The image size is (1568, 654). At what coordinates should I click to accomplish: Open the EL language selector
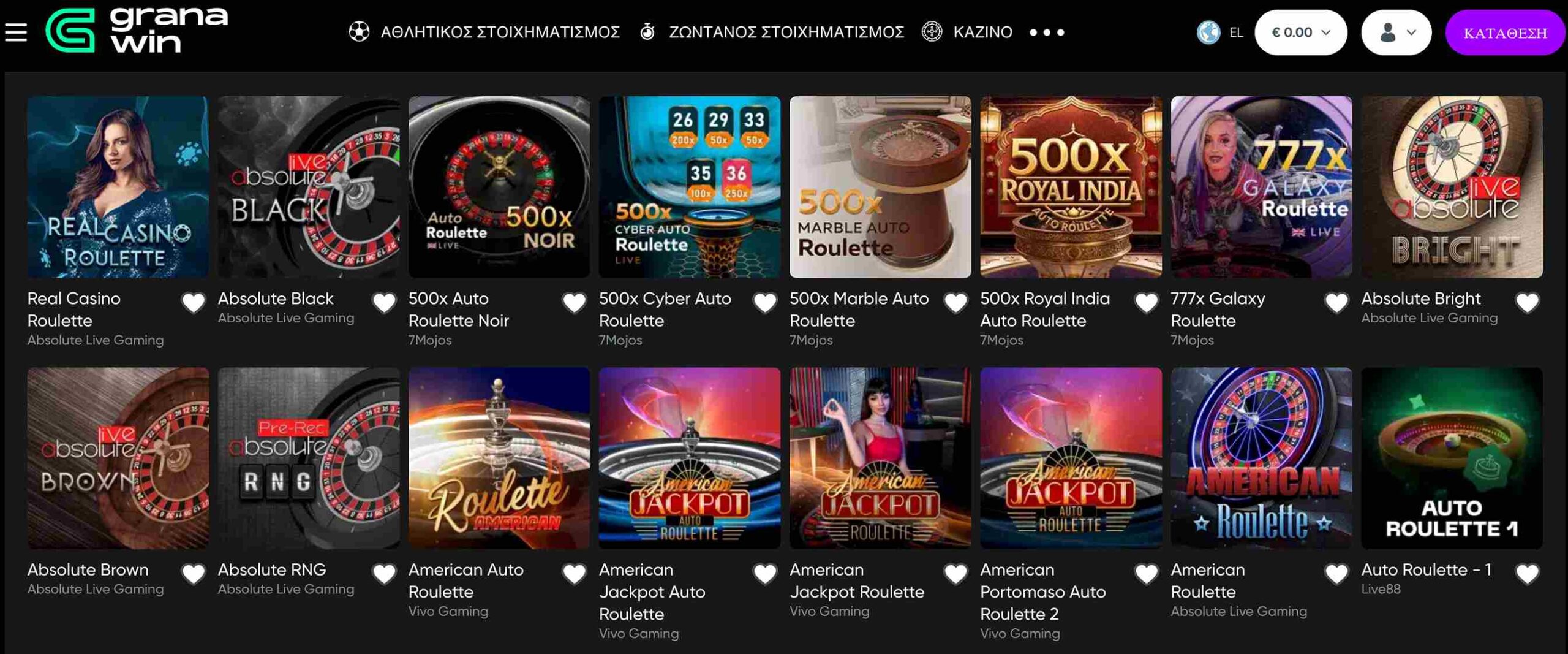(1236, 32)
